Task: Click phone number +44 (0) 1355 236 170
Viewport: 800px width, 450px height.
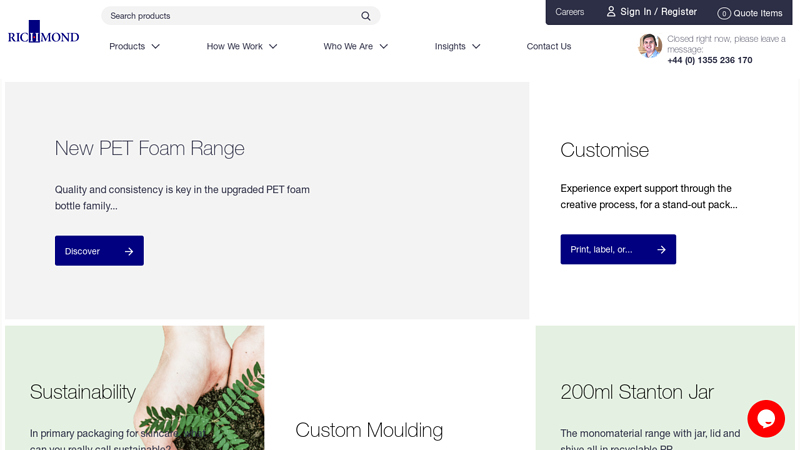Action: [x=710, y=60]
